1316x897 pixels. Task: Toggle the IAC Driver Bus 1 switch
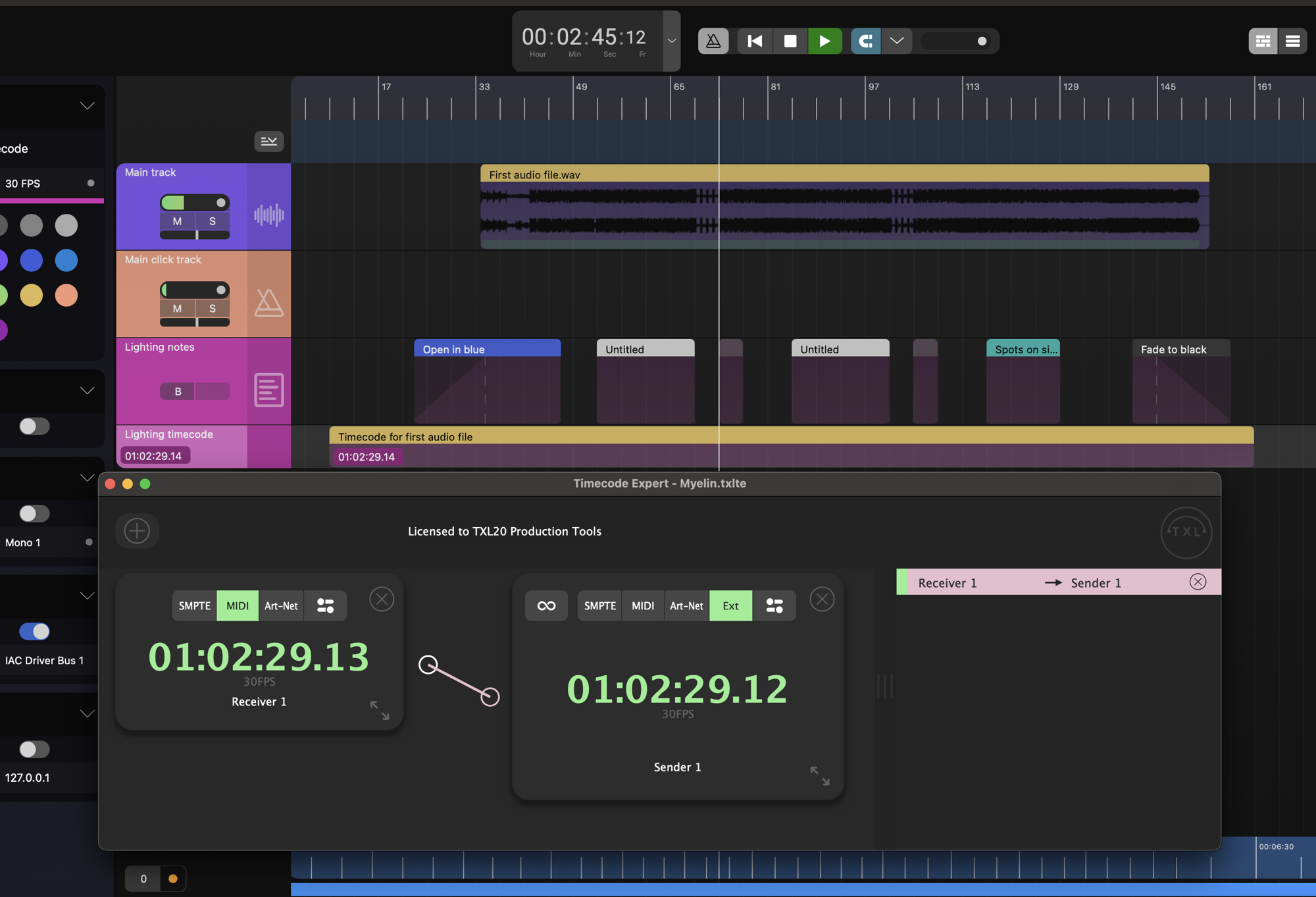(x=34, y=631)
